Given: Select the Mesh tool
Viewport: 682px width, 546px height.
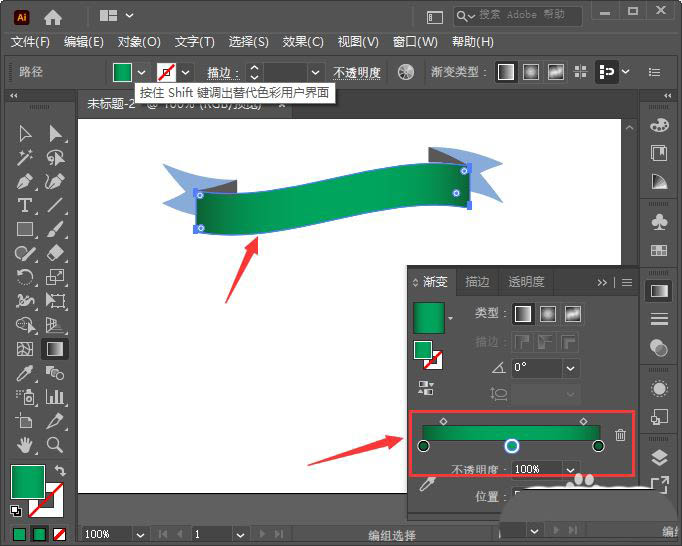Looking at the screenshot, I should point(25,349).
